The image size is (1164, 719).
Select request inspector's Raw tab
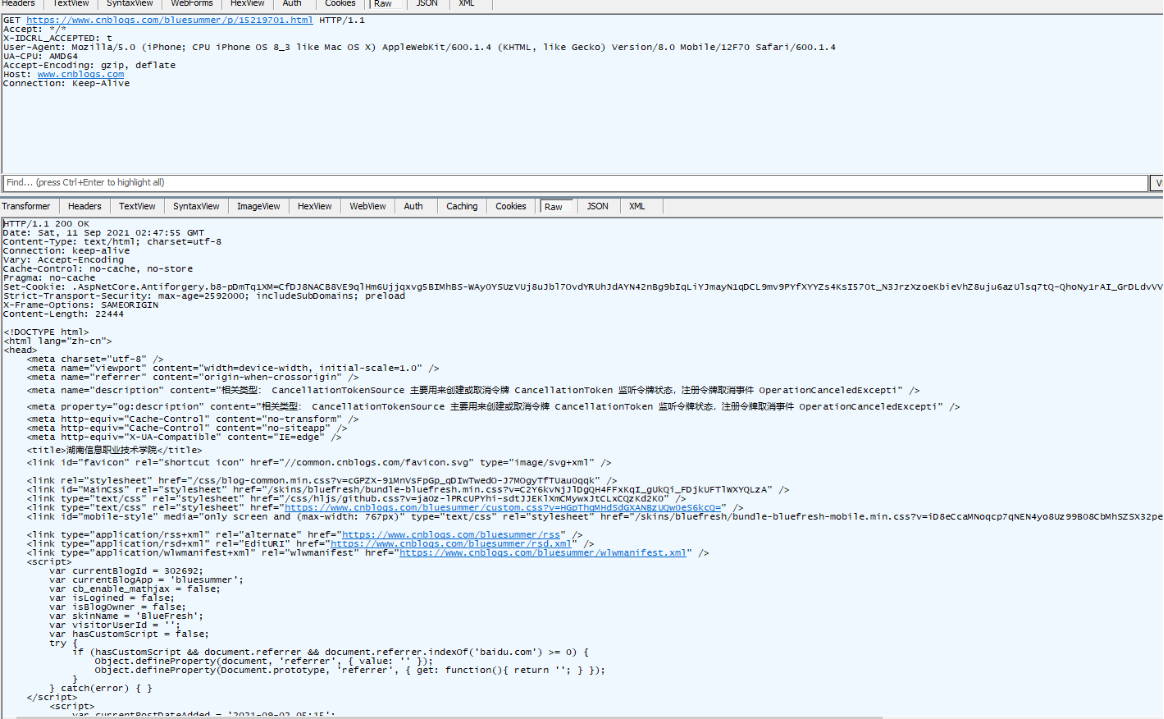383,4
